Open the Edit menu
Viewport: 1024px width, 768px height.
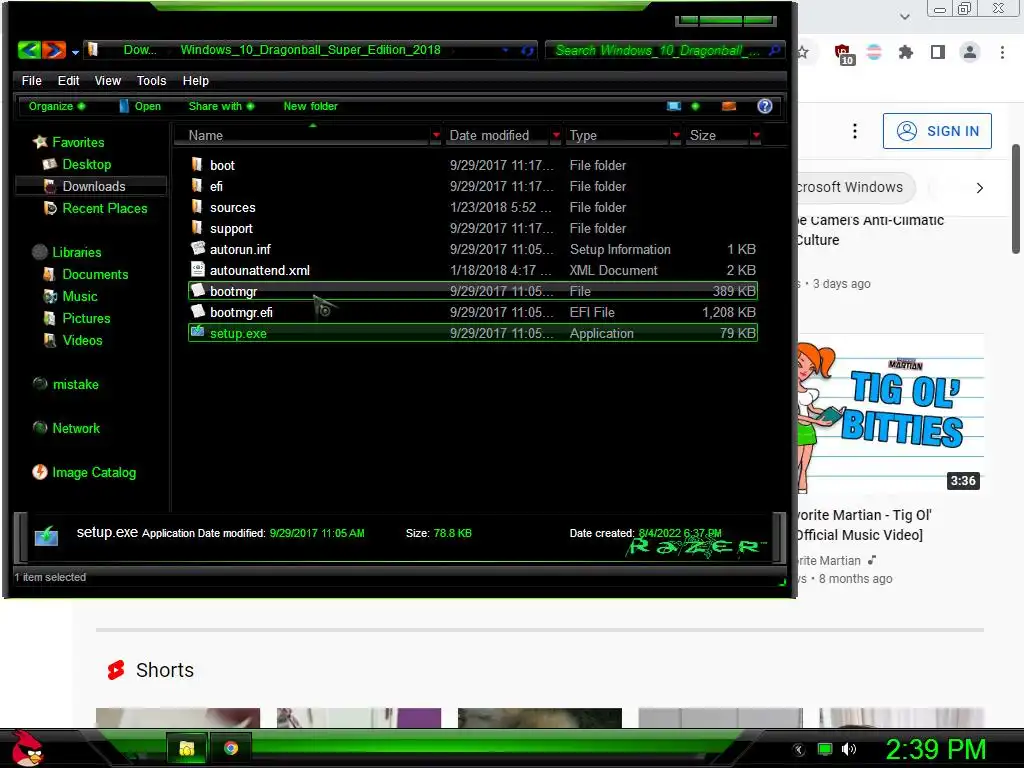pos(69,80)
